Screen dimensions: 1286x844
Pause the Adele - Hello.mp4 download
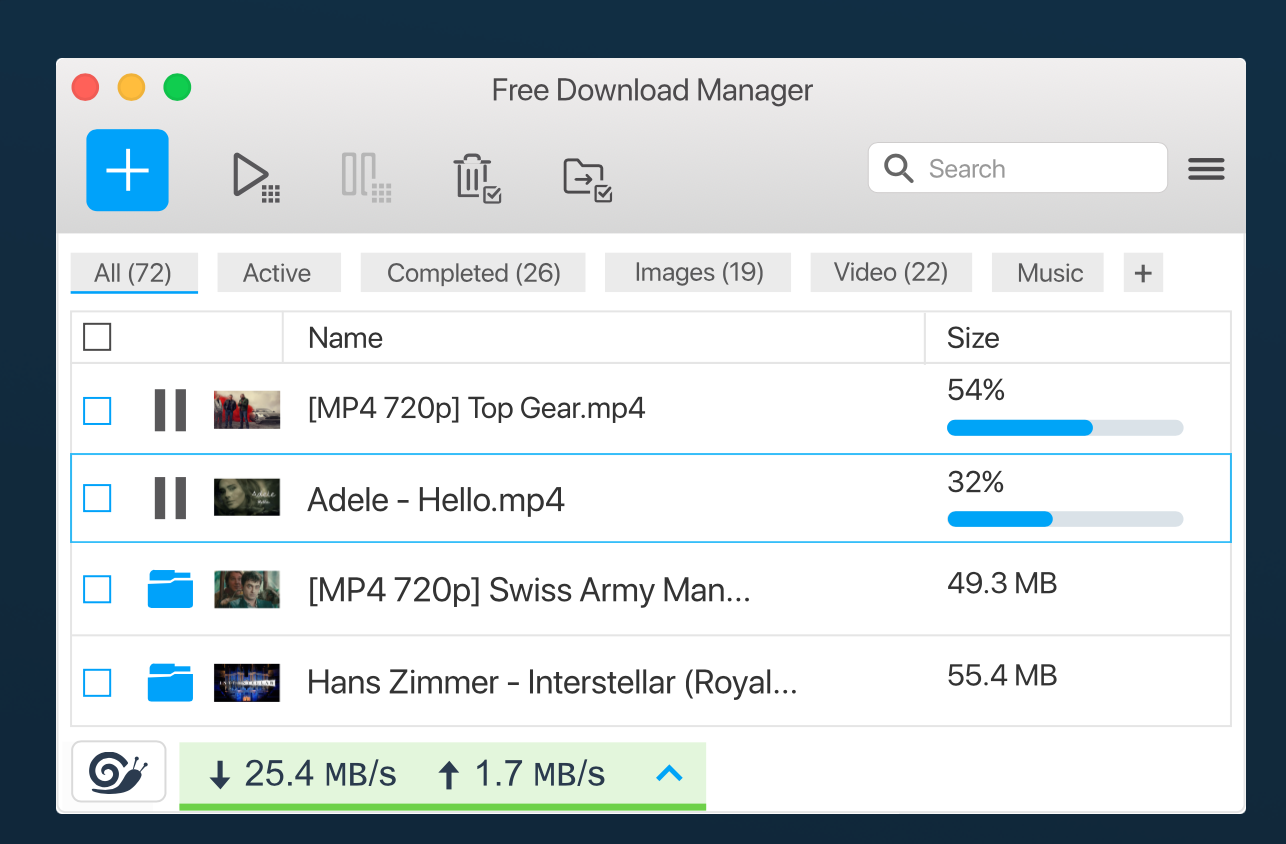tap(170, 498)
